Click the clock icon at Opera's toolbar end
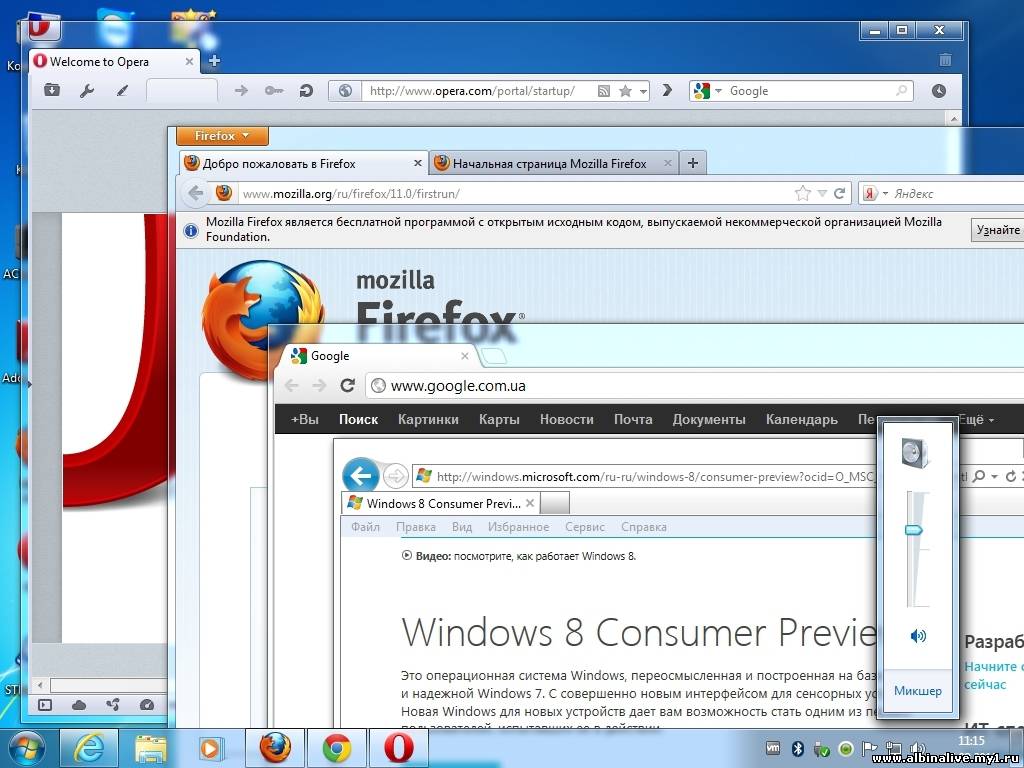The height and width of the screenshot is (768, 1024). (x=938, y=91)
